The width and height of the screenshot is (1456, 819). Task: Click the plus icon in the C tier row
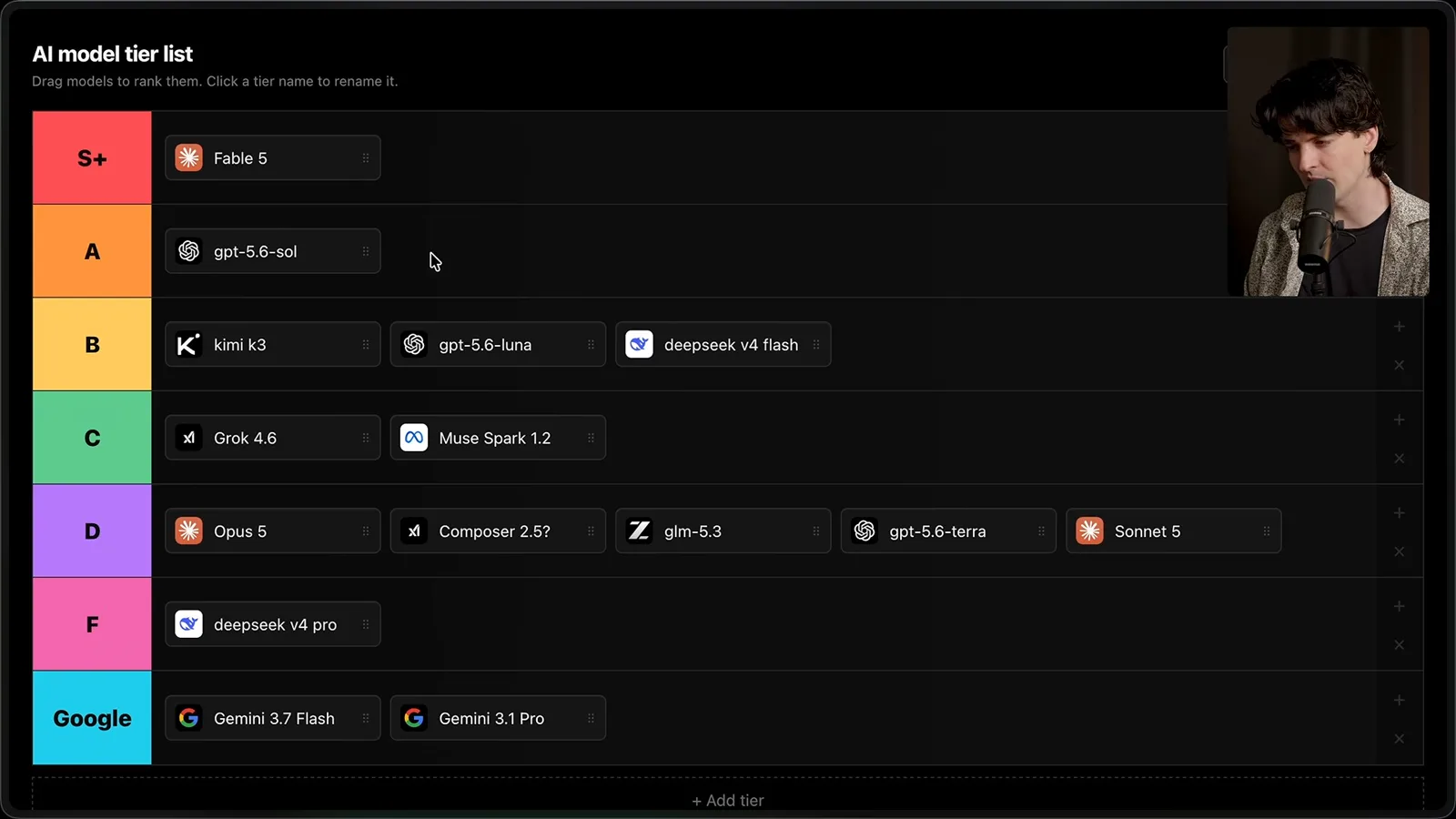1400,420
